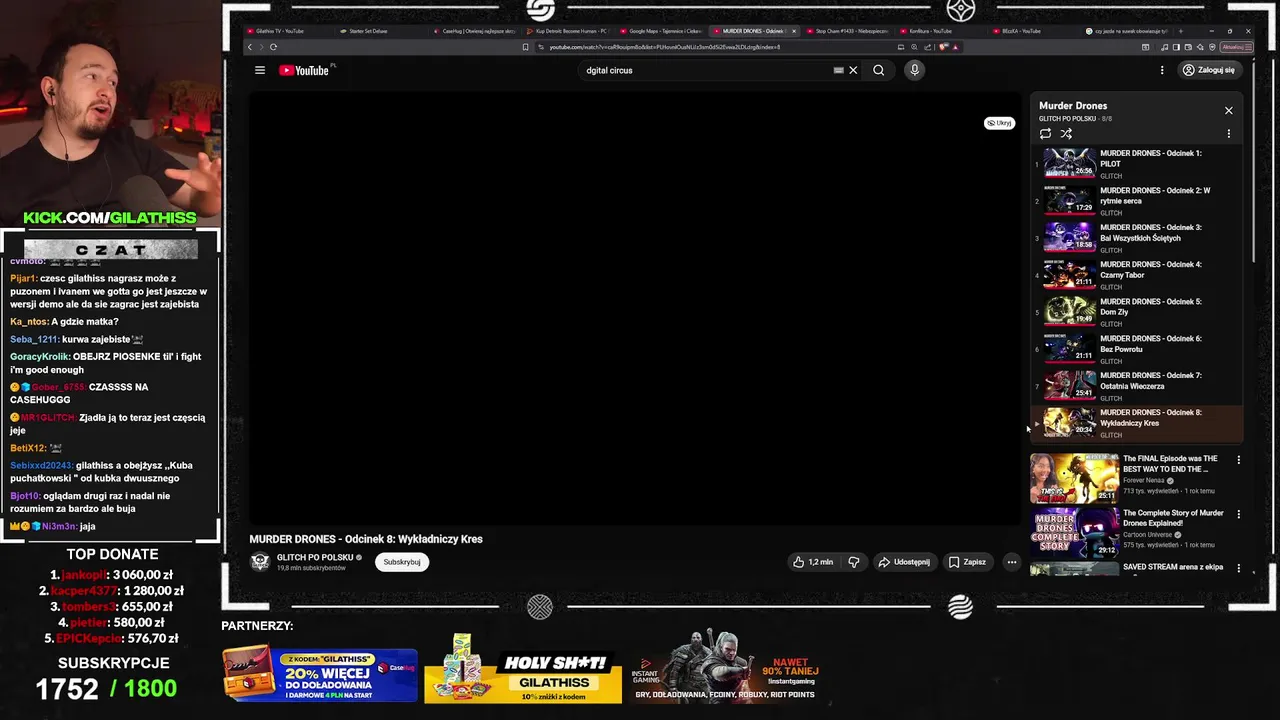This screenshot has height=720, width=1280.
Task: Click the Zaloguj się sign-in button
Action: (1209, 70)
